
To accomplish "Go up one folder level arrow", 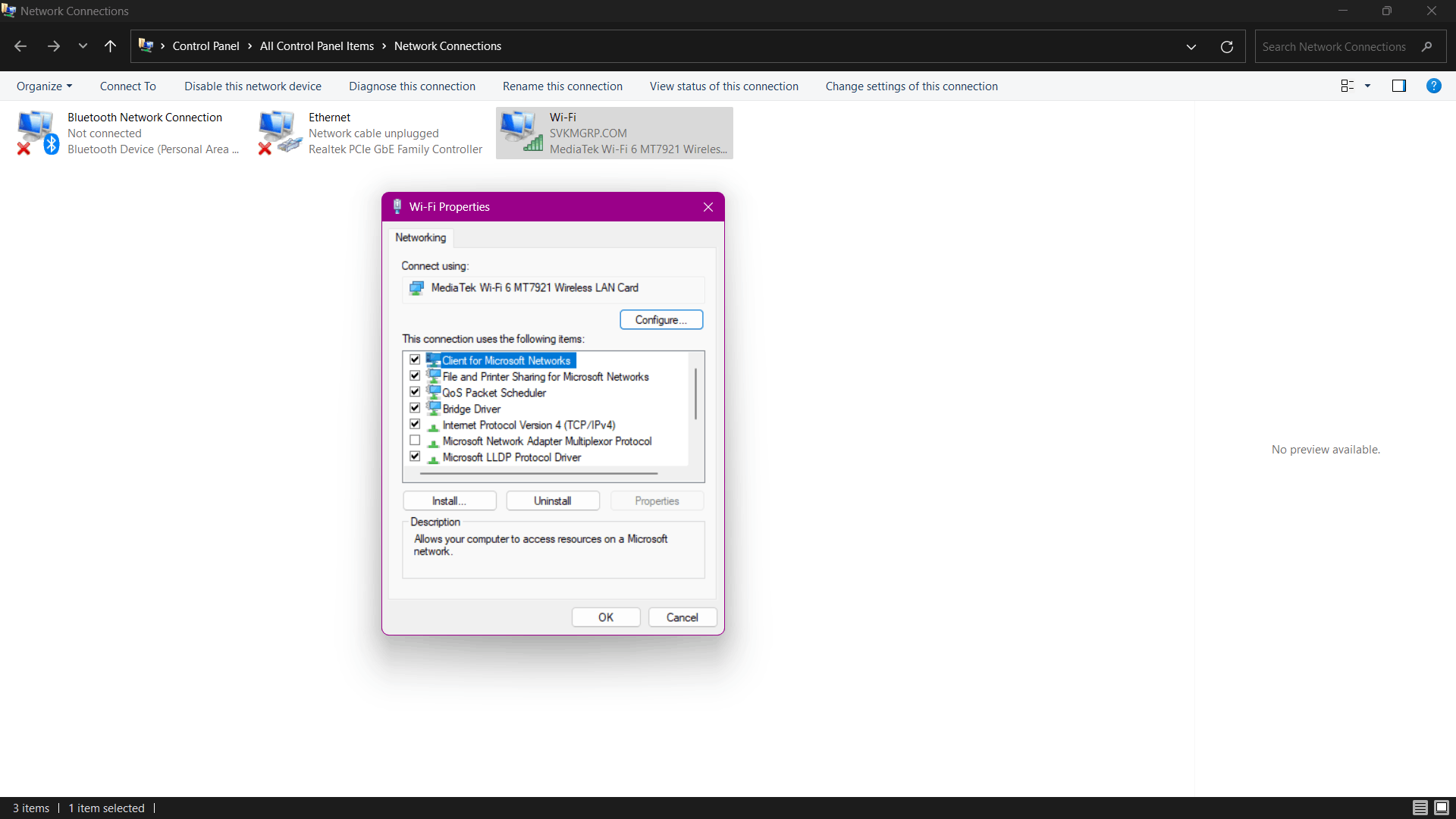I will (110, 46).
